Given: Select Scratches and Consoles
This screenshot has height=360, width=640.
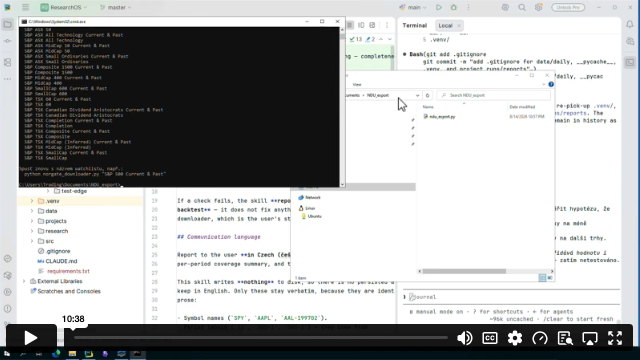Looking at the screenshot, I should click(x=69, y=291).
